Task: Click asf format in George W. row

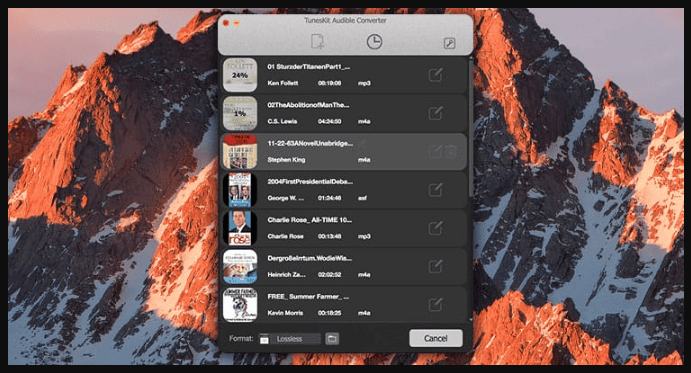Action: tap(362, 198)
